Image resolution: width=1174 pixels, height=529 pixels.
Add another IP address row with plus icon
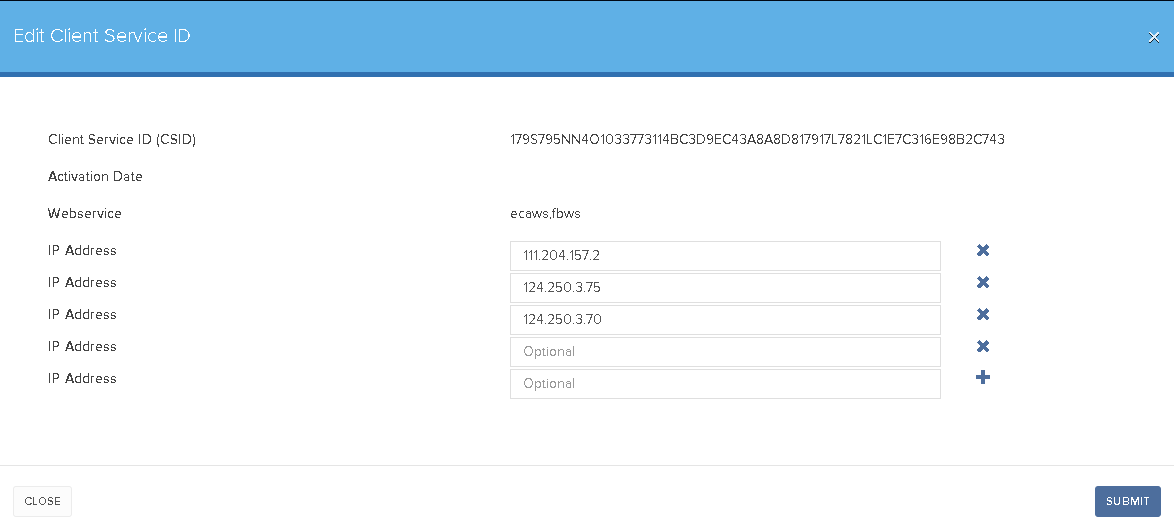(x=983, y=378)
